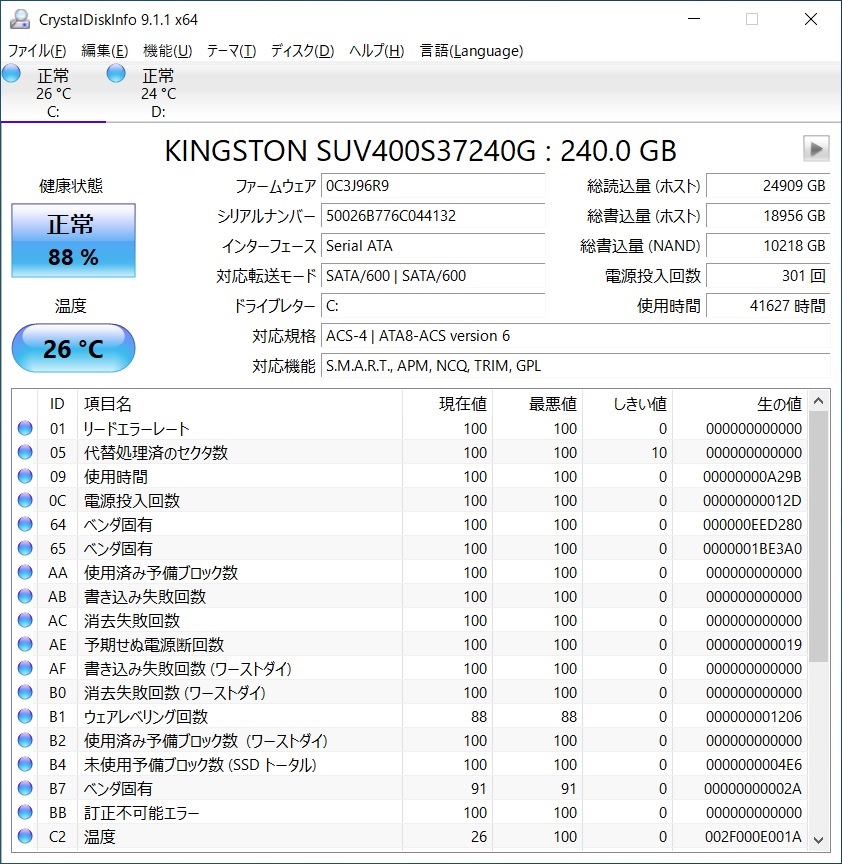Click status orb for C2 温度 row

click(x=25, y=836)
